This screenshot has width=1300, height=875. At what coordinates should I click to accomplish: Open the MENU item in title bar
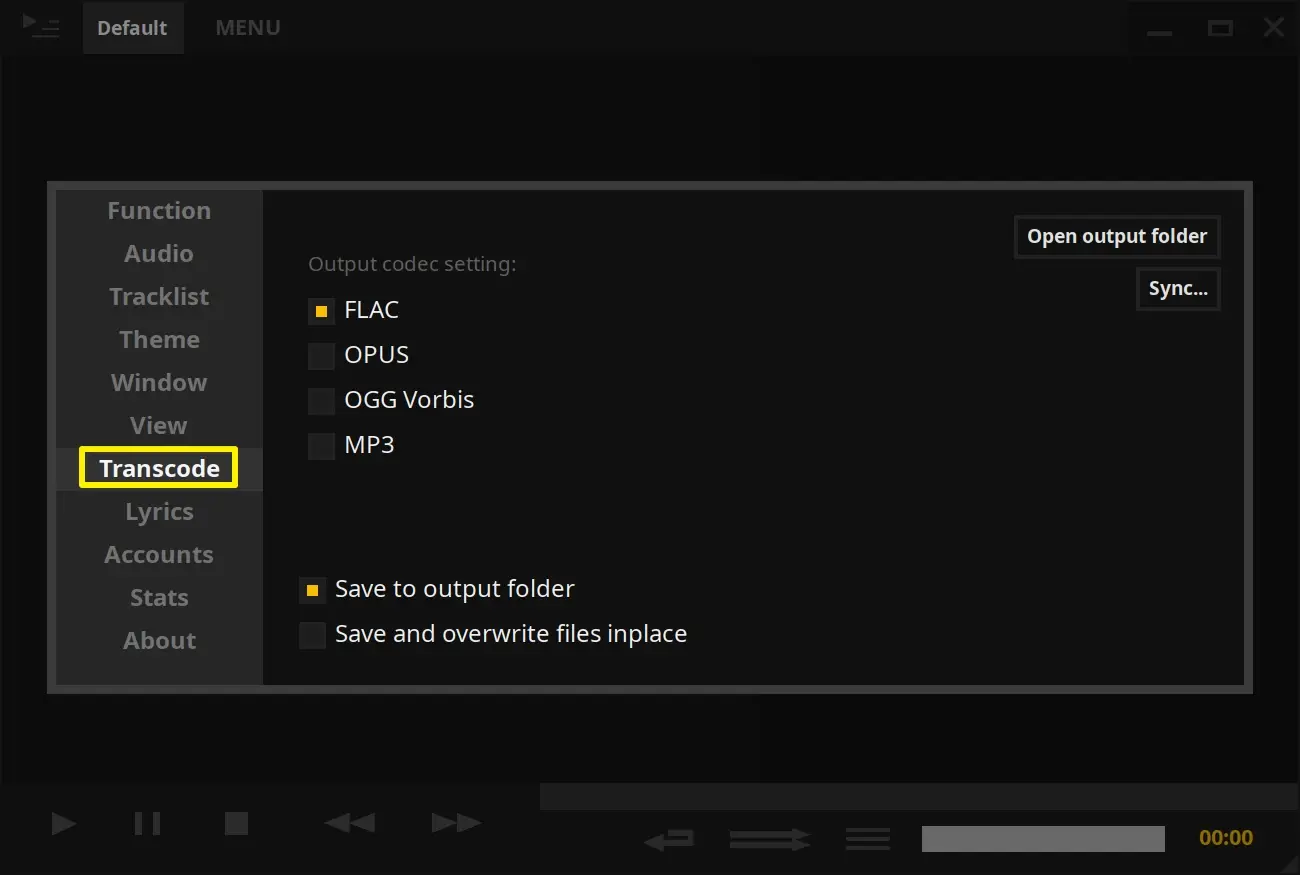tap(248, 28)
